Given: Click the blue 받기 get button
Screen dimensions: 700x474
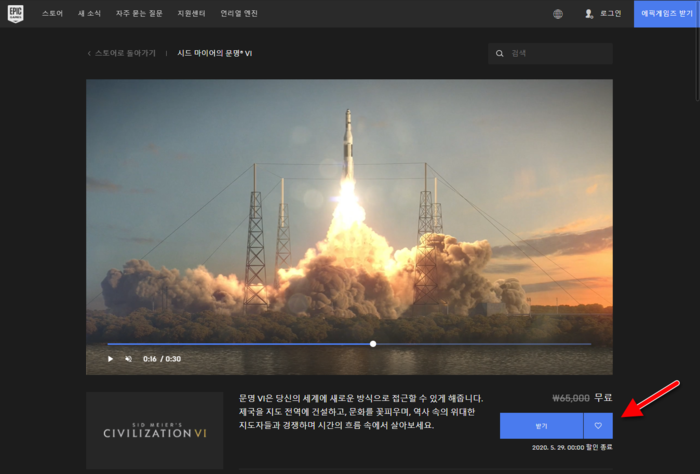Looking at the screenshot, I should pos(541,426).
